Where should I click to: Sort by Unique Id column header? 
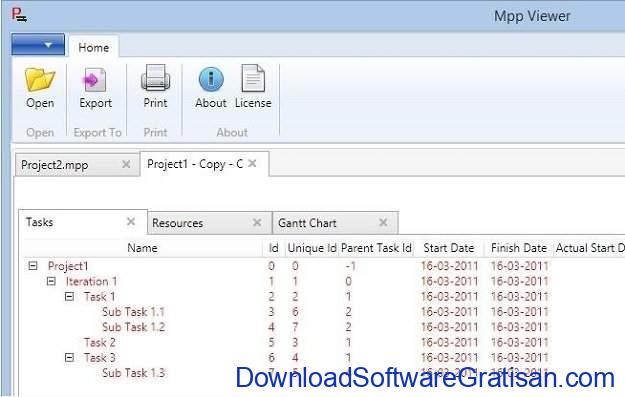click(312, 248)
